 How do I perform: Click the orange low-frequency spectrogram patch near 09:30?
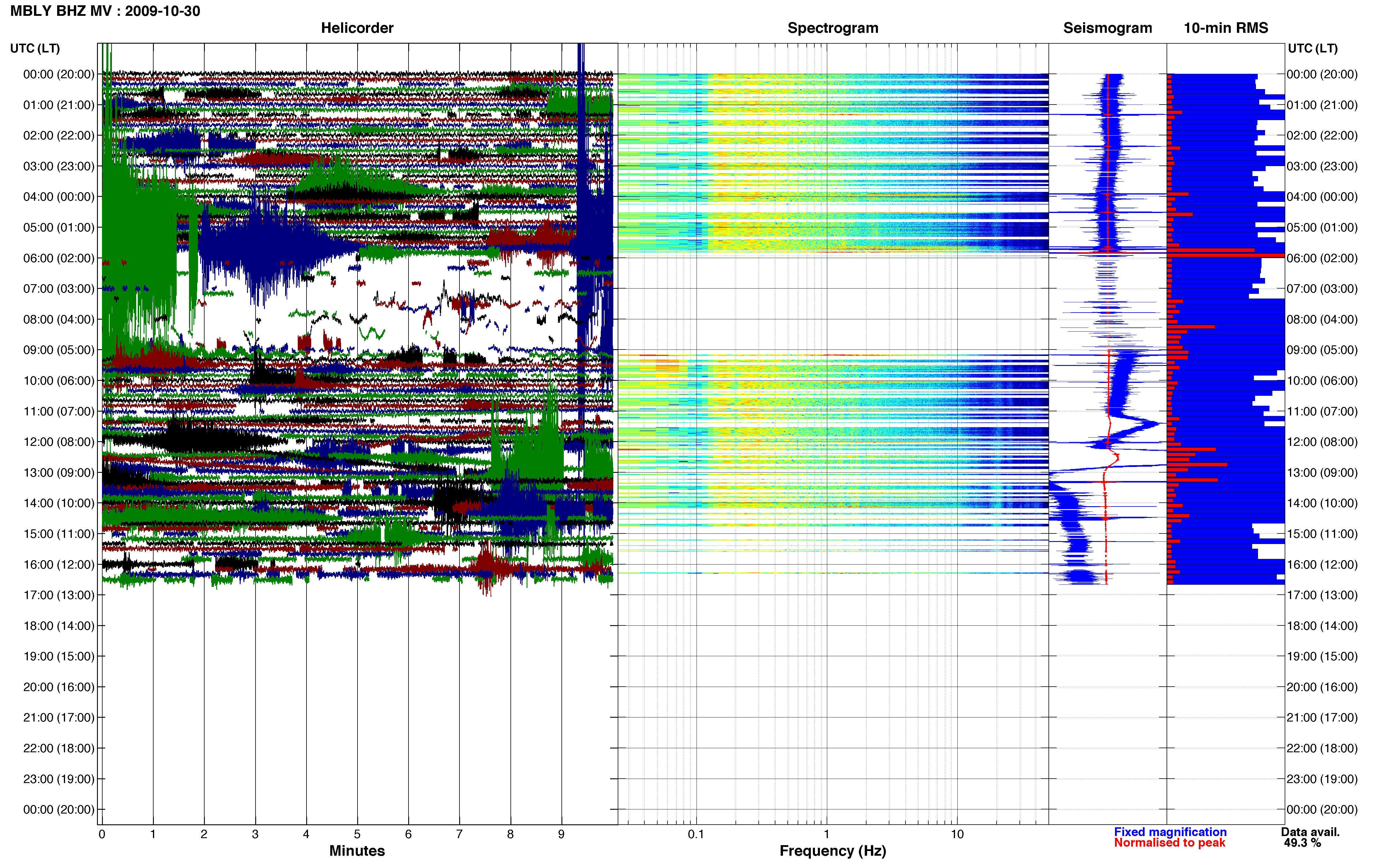pyautogui.click(x=667, y=366)
